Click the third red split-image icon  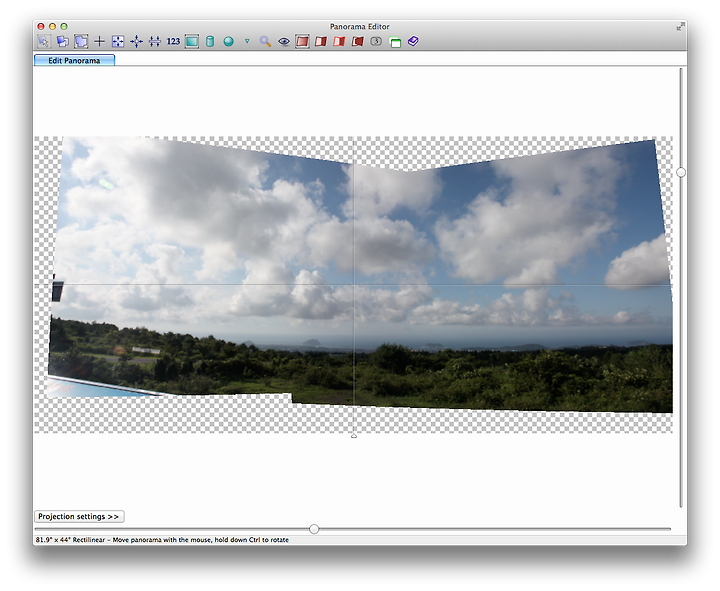[339, 41]
